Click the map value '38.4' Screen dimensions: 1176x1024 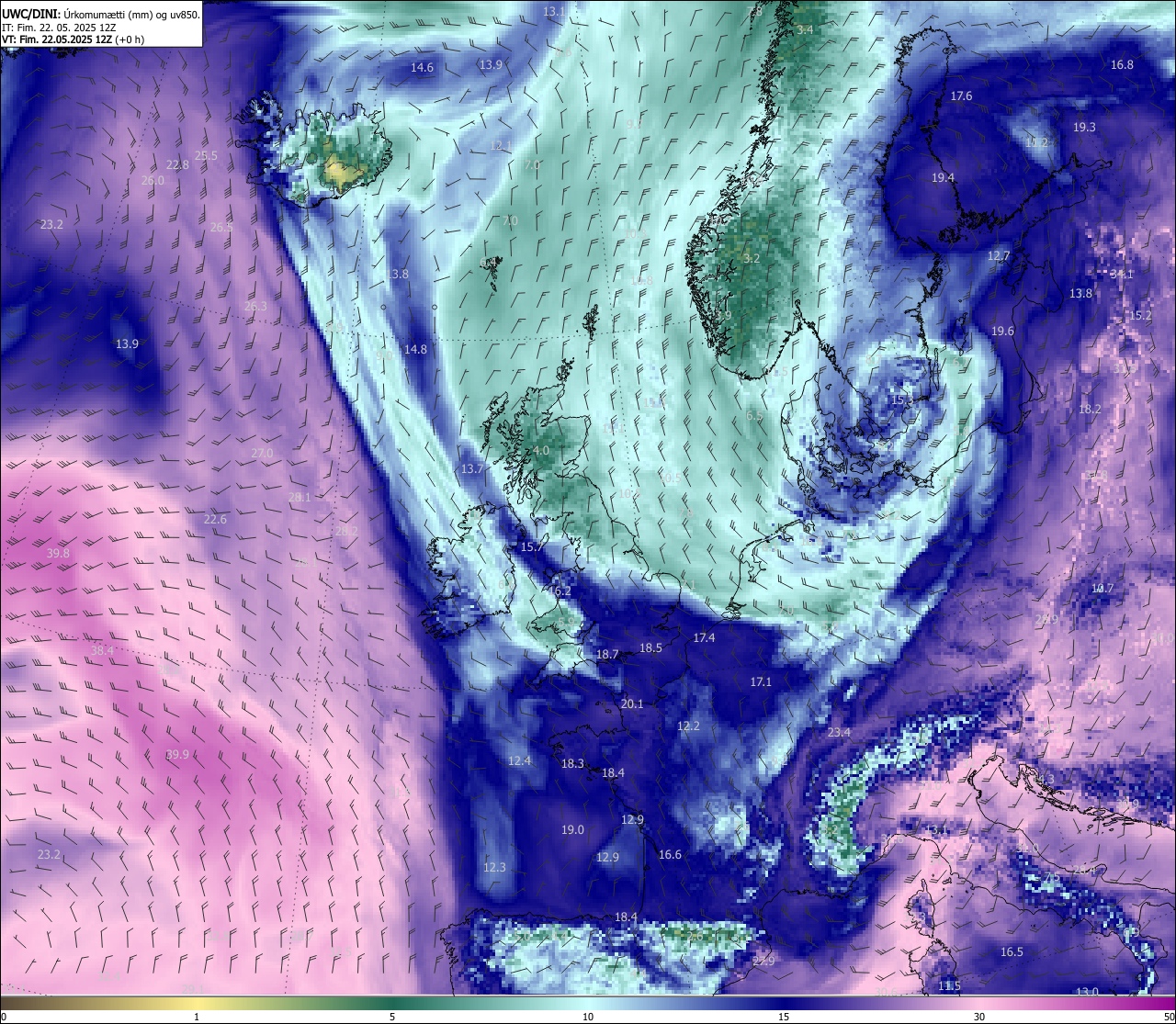[102, 651]
